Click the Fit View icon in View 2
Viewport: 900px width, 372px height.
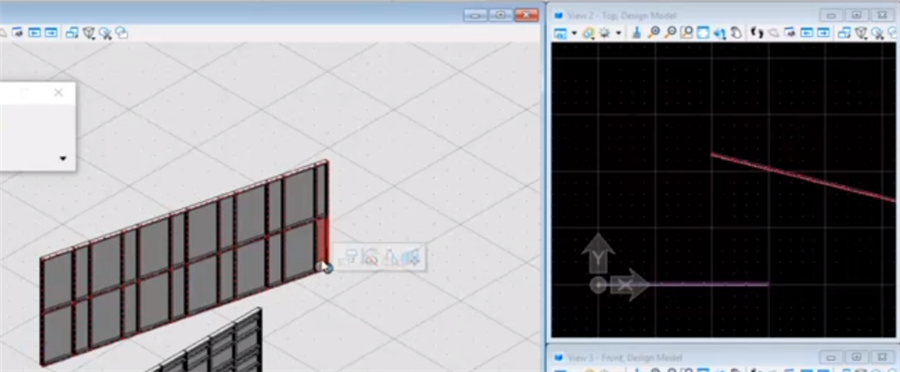703,33
